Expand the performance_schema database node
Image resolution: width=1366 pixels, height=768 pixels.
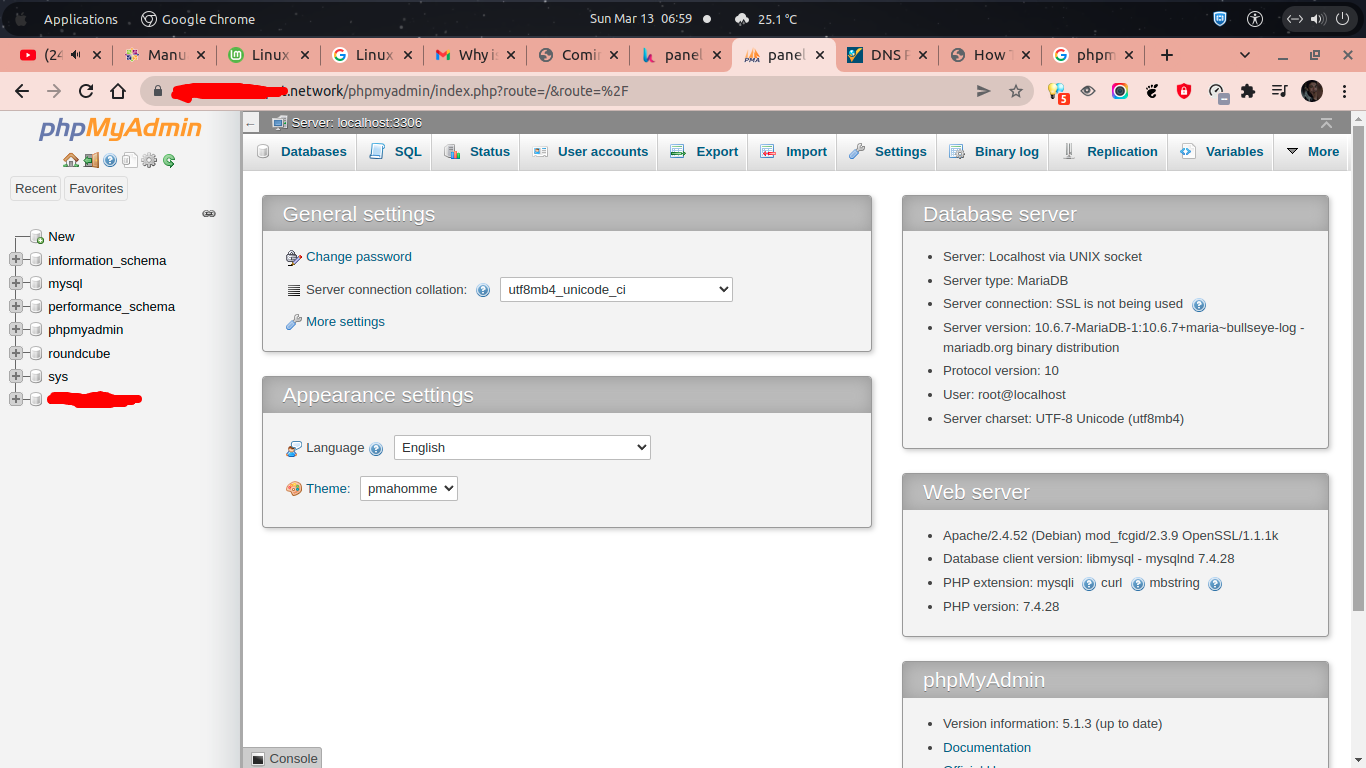(x=15, y=306)
